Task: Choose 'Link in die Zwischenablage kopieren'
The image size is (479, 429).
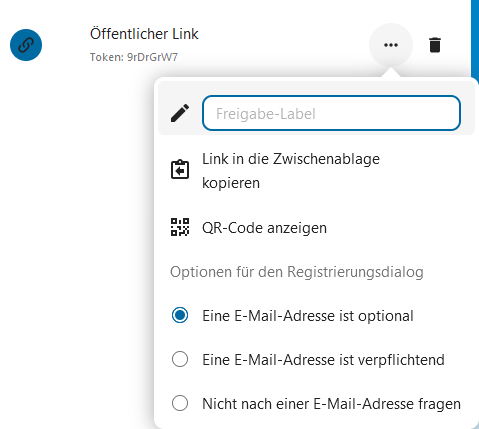Action: click(316, 171)
